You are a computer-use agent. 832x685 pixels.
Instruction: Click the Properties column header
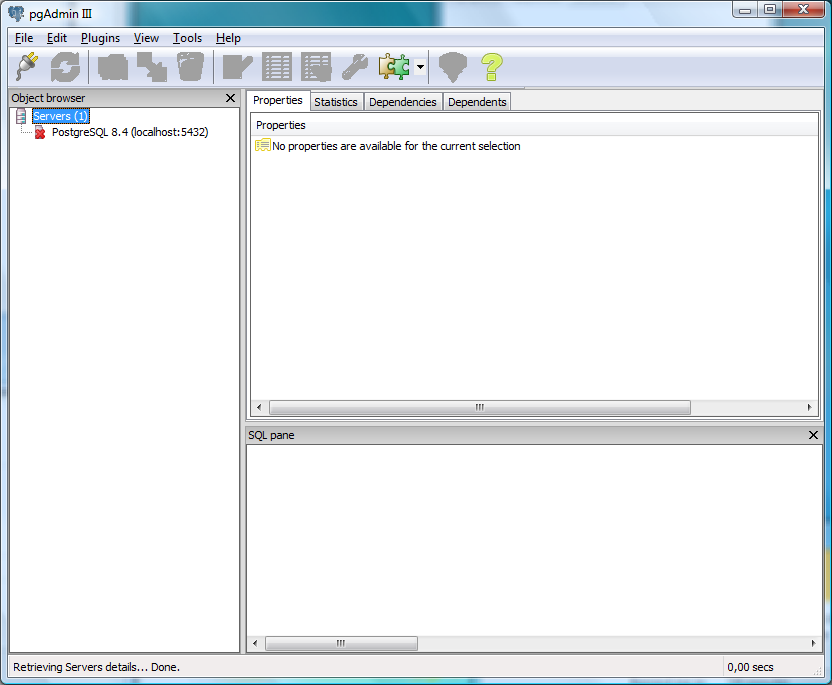click(534, 125)
